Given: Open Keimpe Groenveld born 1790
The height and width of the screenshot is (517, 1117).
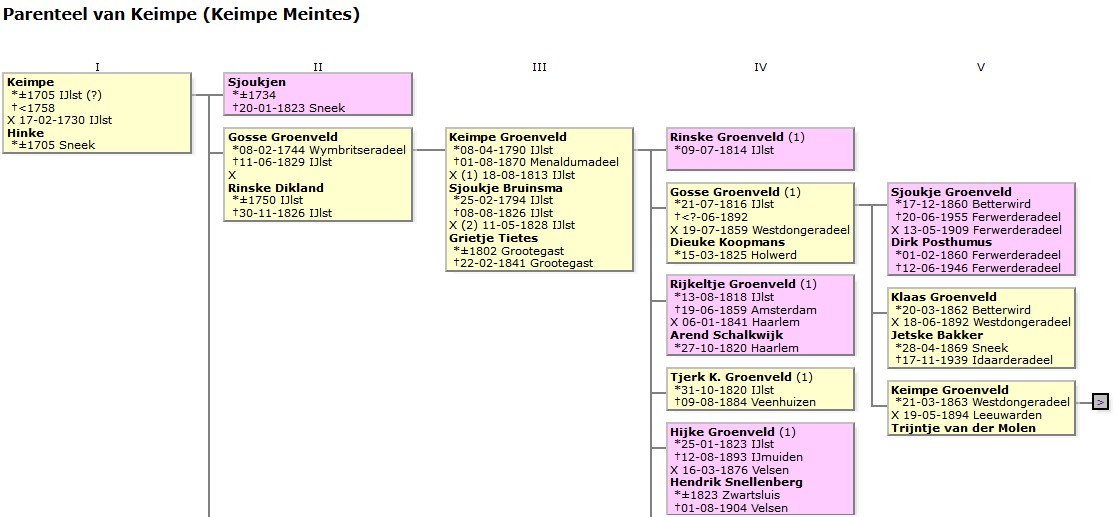Looking at the screenshot, I should pyautogui.click(x=507, y=137).
